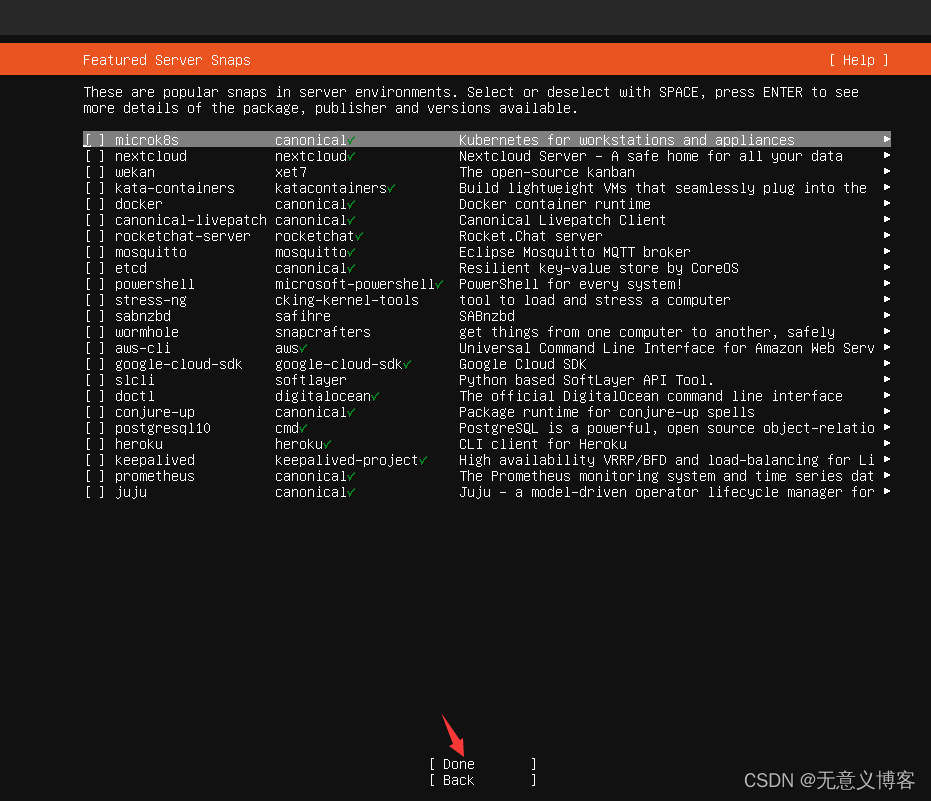Select the postgresql10 snap checkbox
Viewport: 931px width, 801px height.
click(92, 428)
